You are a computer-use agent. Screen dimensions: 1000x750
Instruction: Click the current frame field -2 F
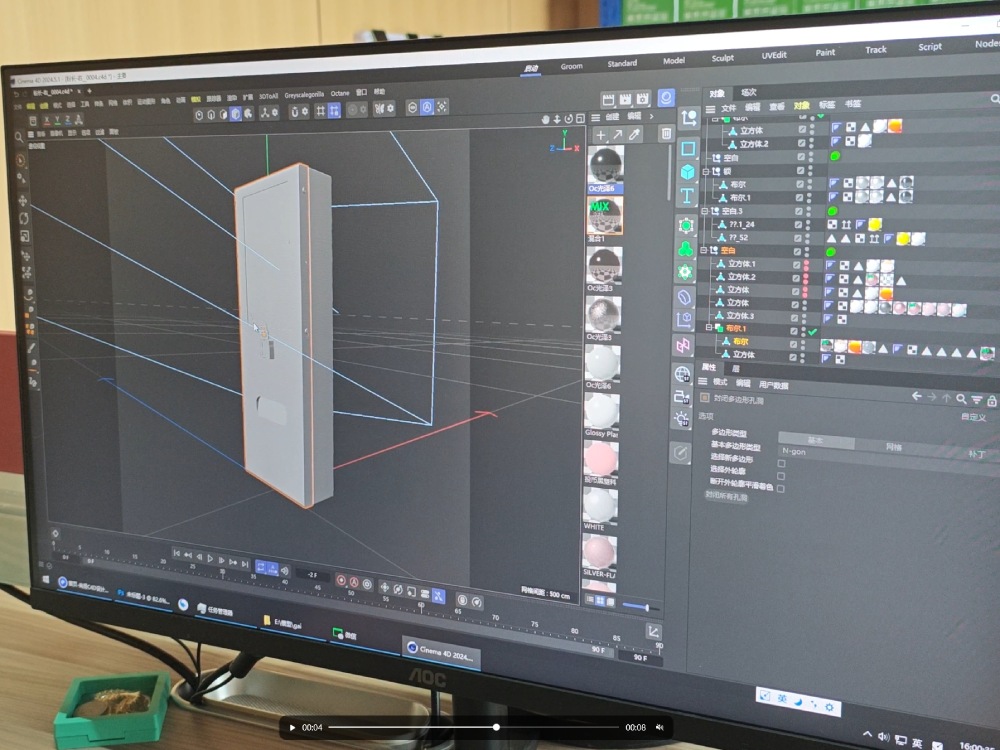[312, 575]
